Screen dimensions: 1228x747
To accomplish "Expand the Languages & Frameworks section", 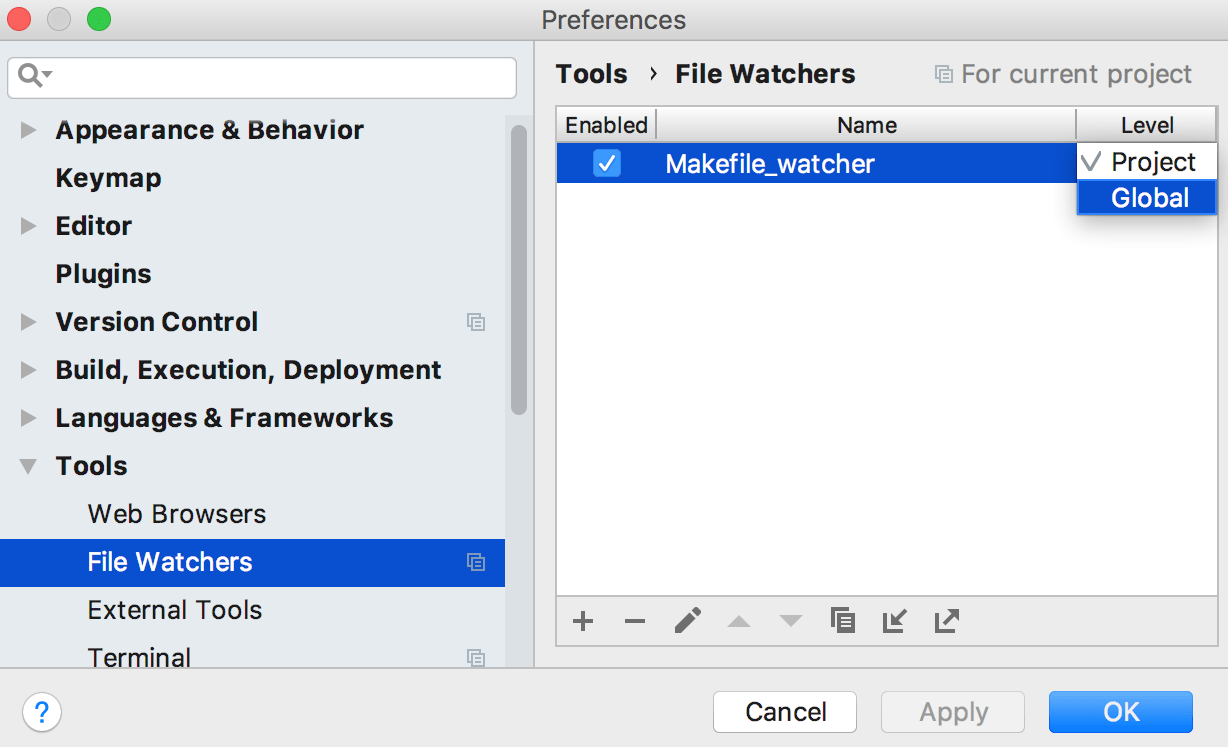I will pos(29,418).
